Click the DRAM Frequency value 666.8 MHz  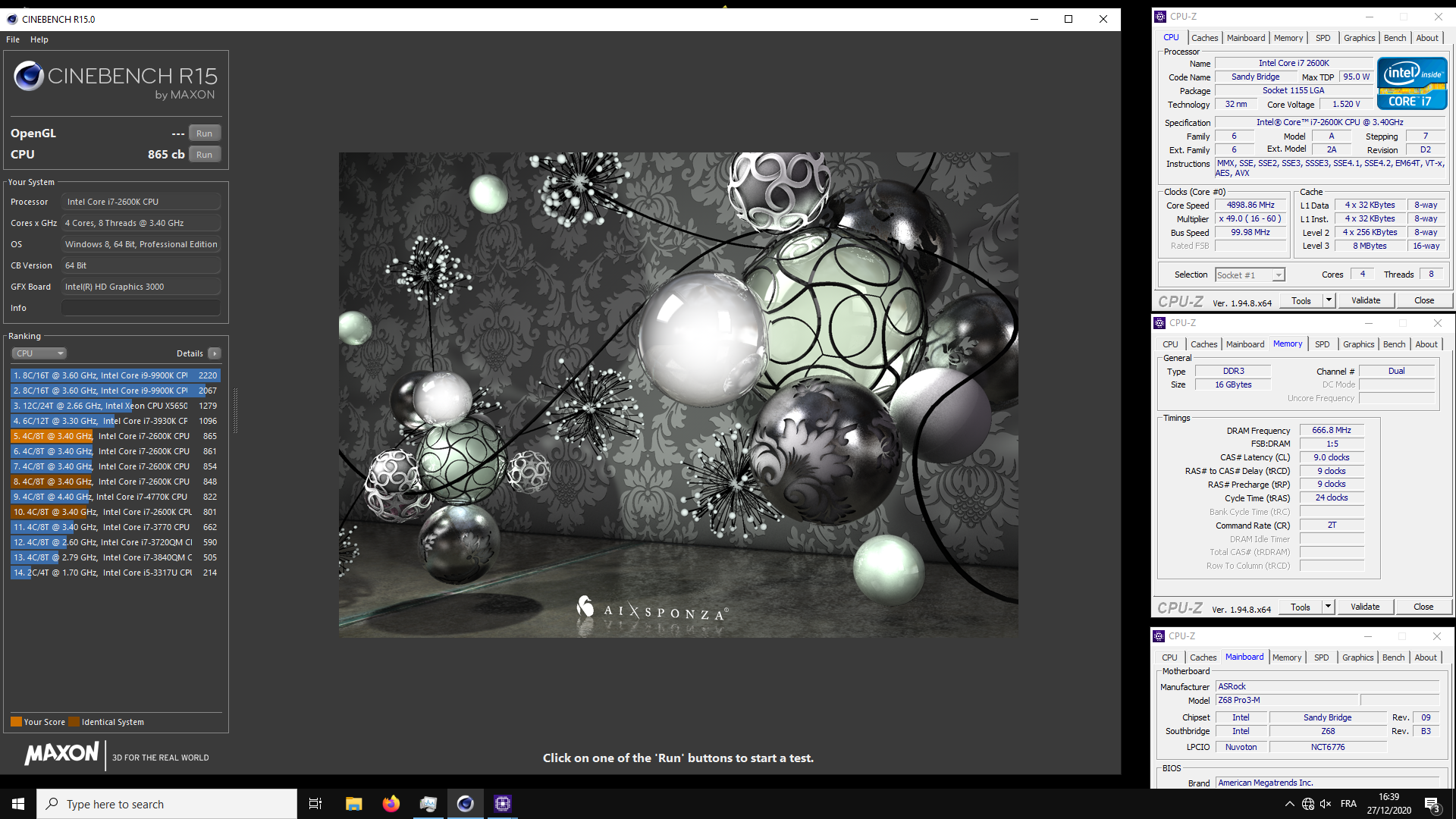(1332, 430)
